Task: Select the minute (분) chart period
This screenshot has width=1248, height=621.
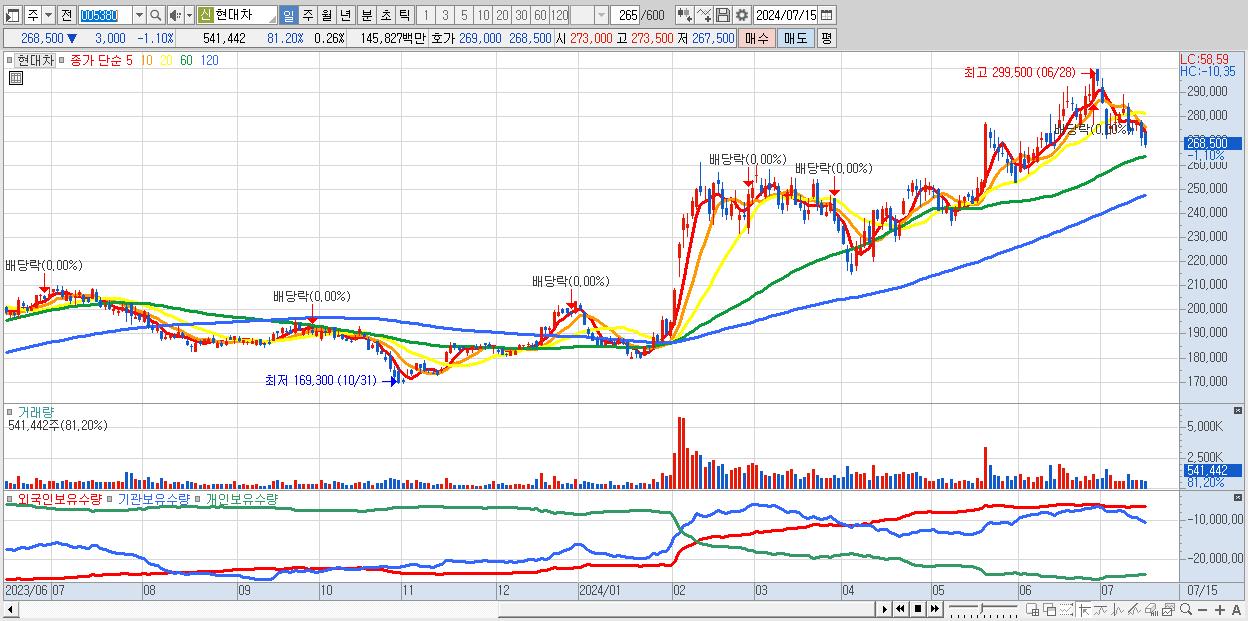Action: (367, 15)
